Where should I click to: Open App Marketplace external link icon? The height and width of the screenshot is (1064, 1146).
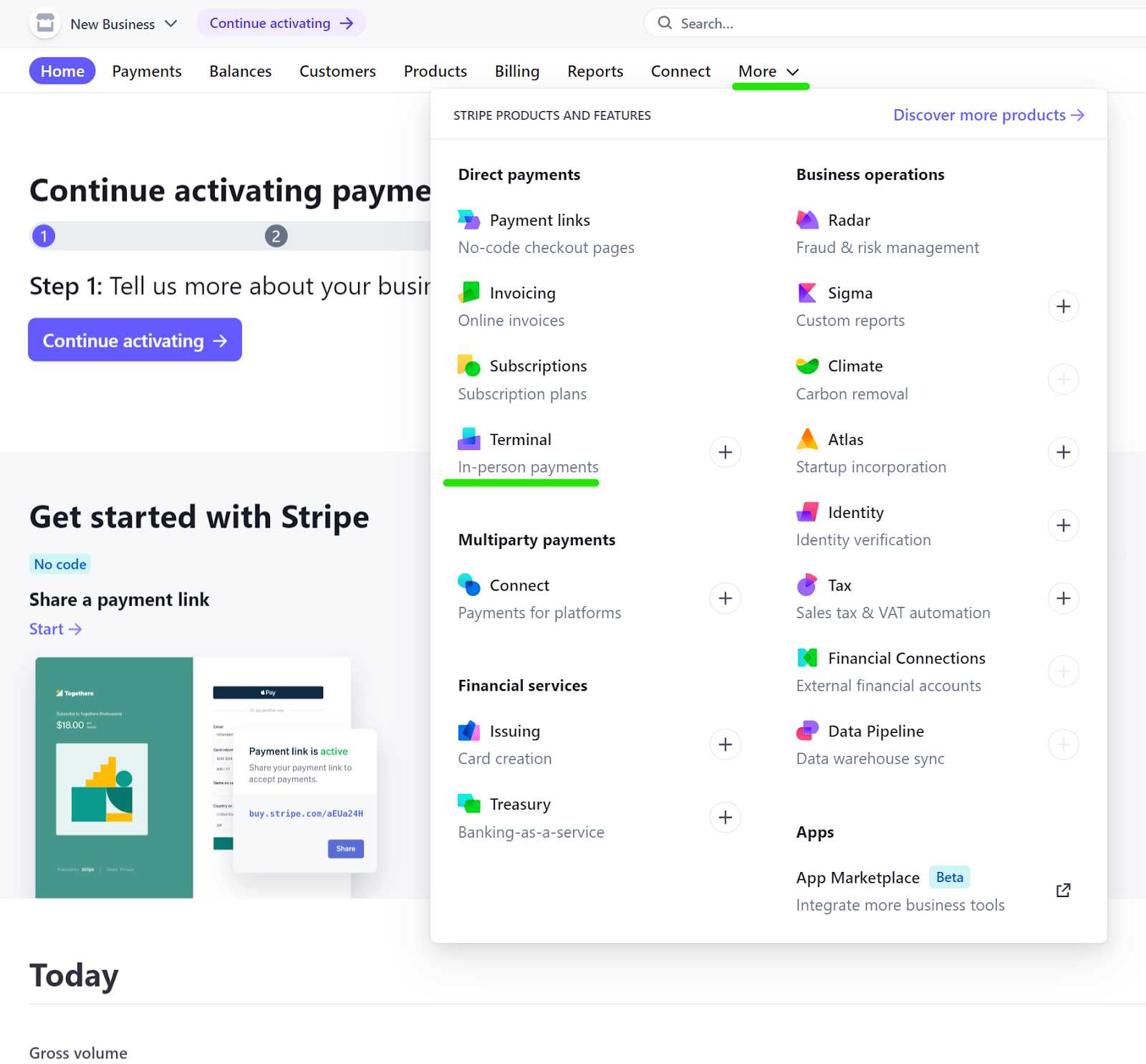[1064, 890]
